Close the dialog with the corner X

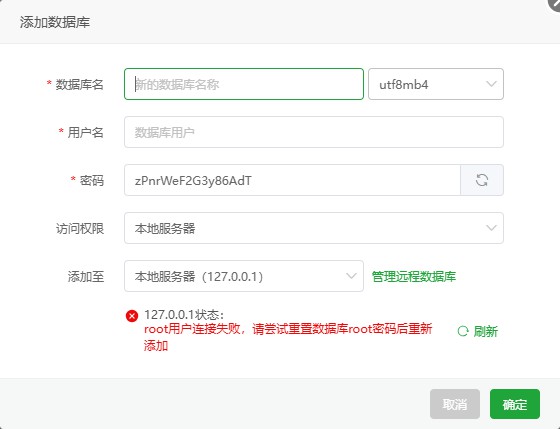click(x=555, y=4)
